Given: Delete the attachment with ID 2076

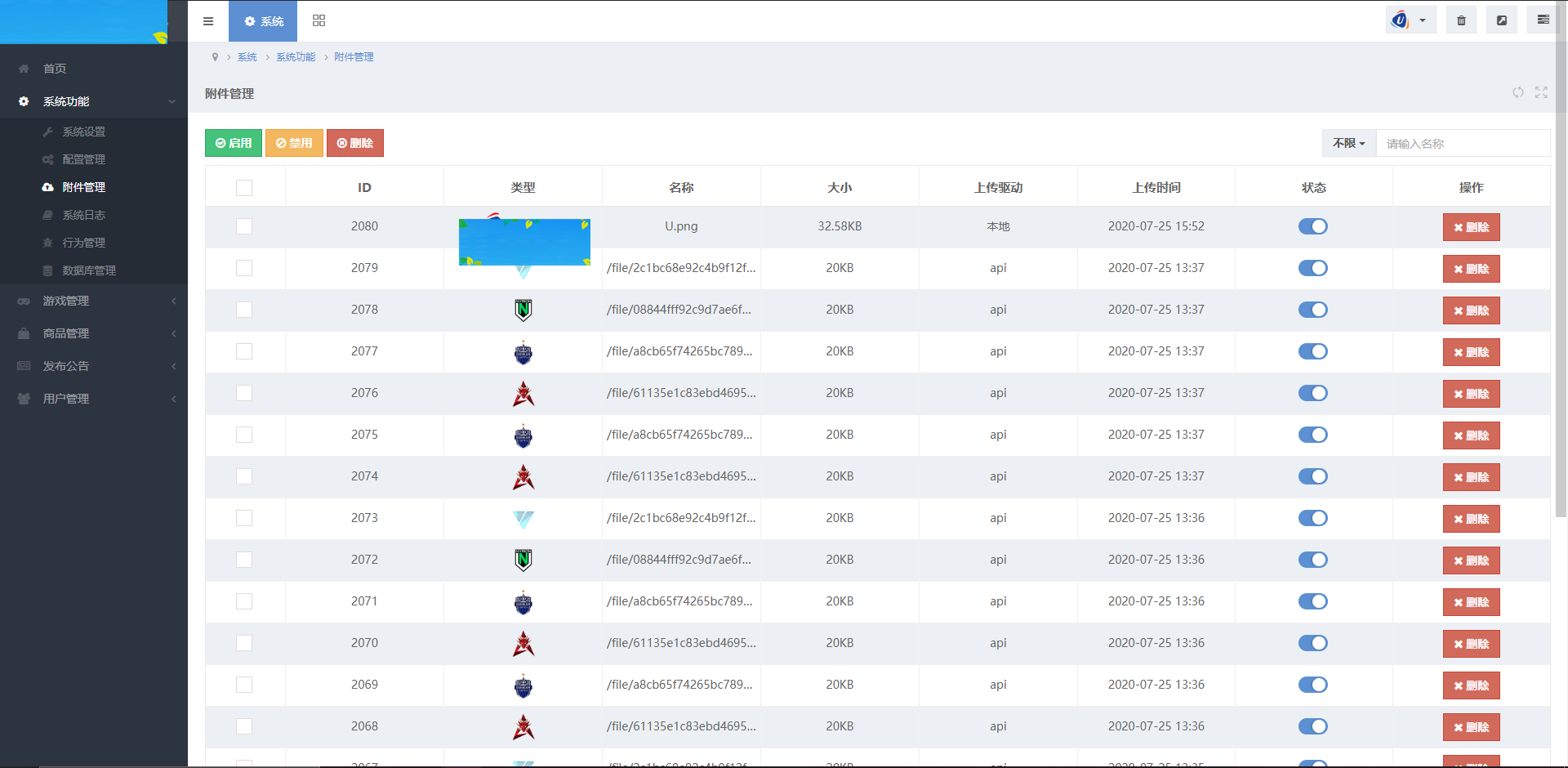Looking at the screenshot, I should coord(1471,394).
